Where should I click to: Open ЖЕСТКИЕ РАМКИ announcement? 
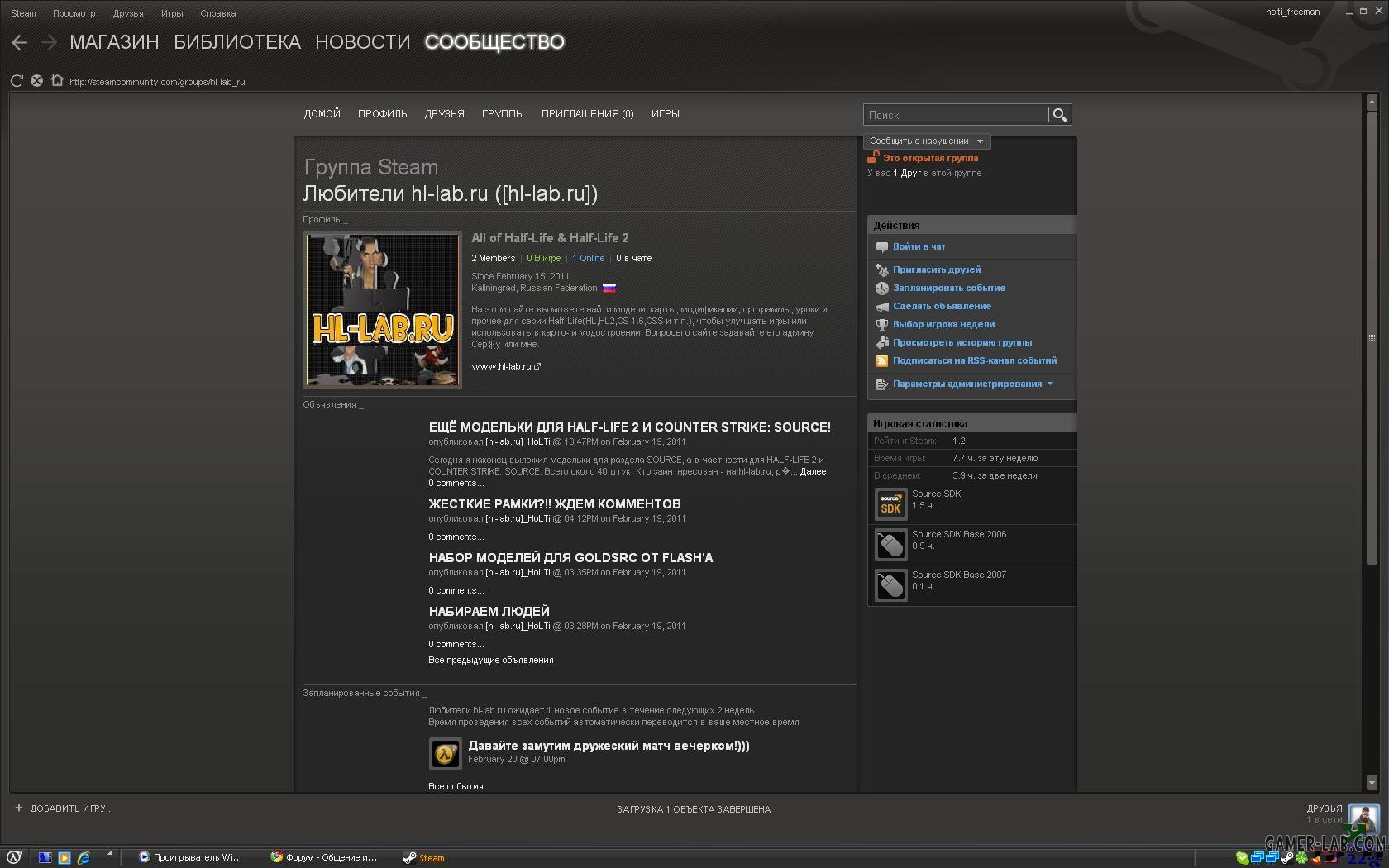coord(555,504)
